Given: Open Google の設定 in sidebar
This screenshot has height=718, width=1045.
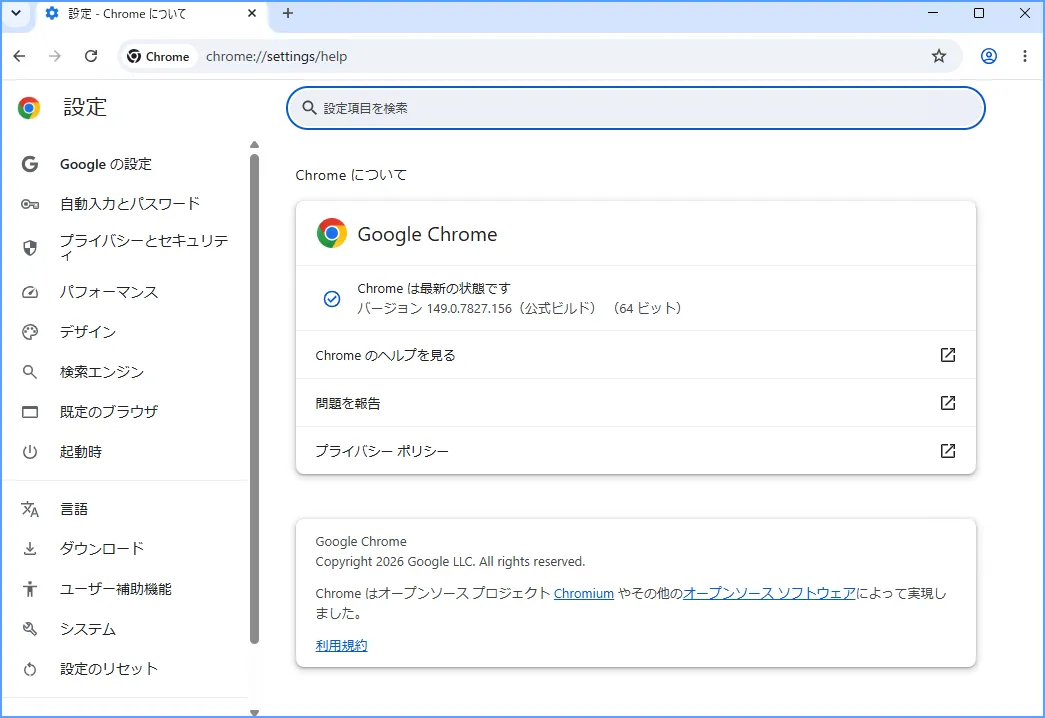Looking at the screenshot, I should coord(106,164).
